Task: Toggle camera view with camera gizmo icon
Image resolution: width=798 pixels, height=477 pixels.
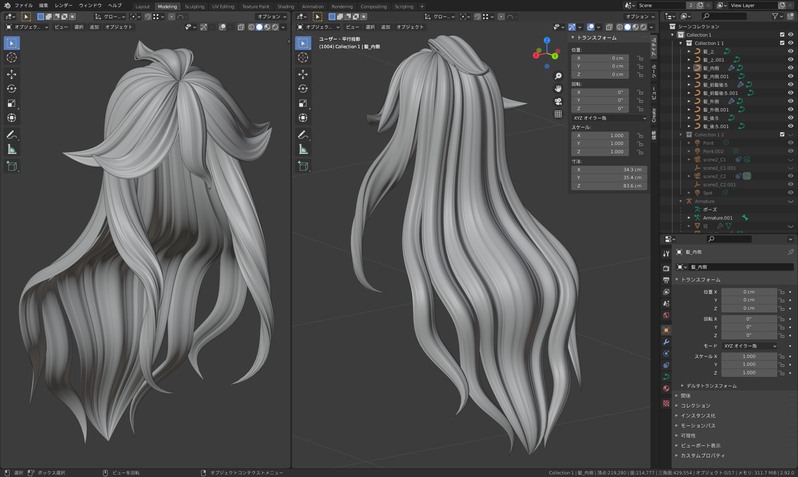Action: 559,101
